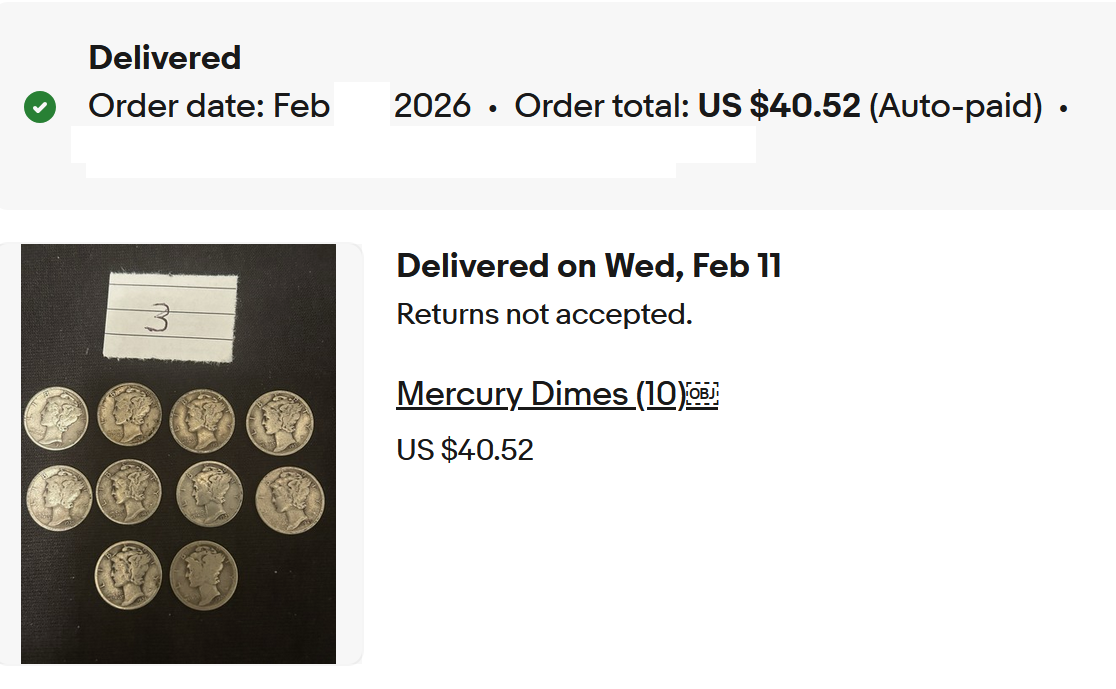The image size is (1116, 689).
Task: Click the first dime in the photo's top row
Action: (x=56, y=418)
